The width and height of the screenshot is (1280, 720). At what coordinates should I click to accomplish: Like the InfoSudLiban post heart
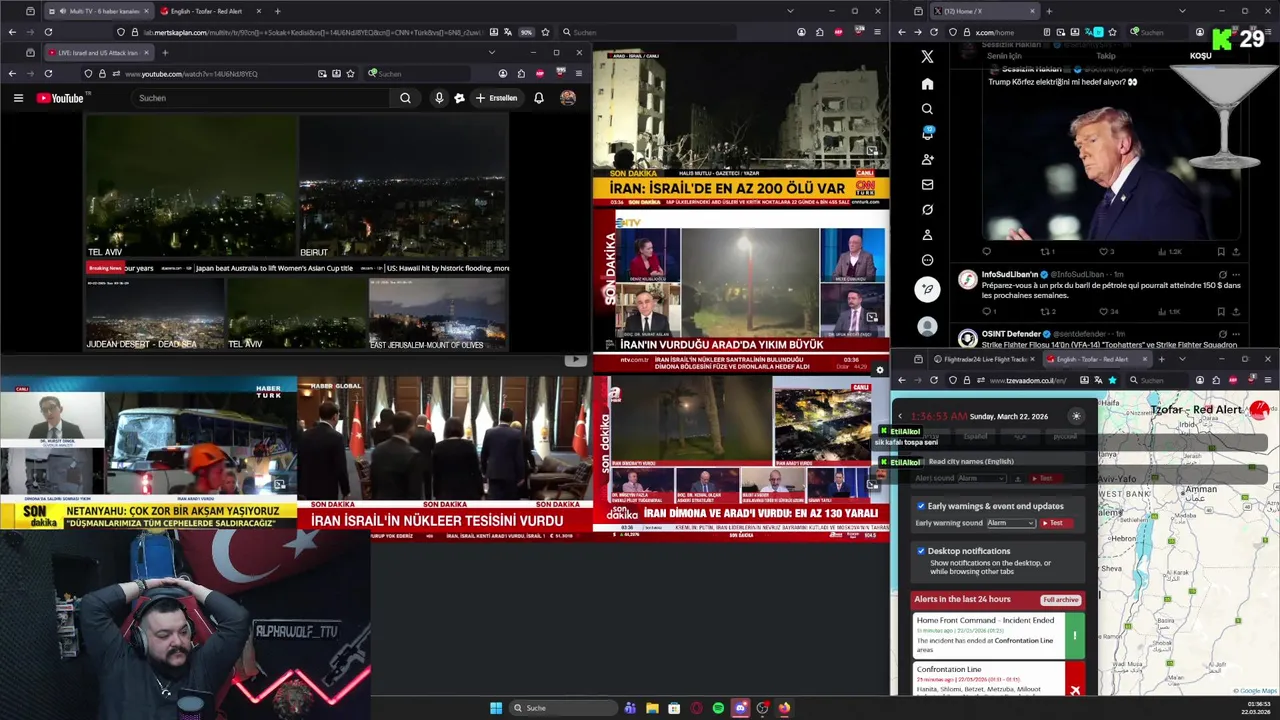pyautogui.click(x=1104, y=311)
